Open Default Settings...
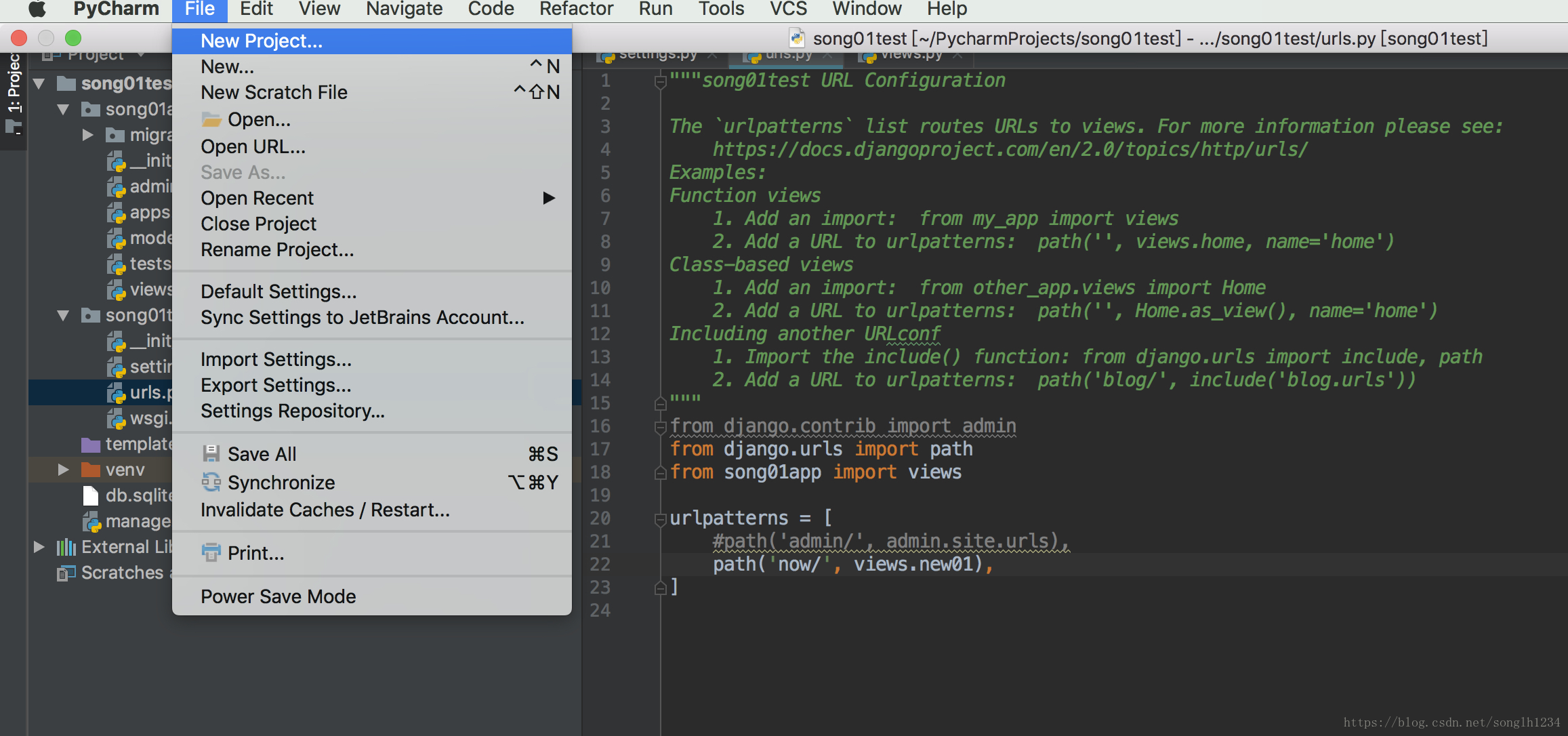The width and height of the screenshot is (1568, 736). coord(372,291)
